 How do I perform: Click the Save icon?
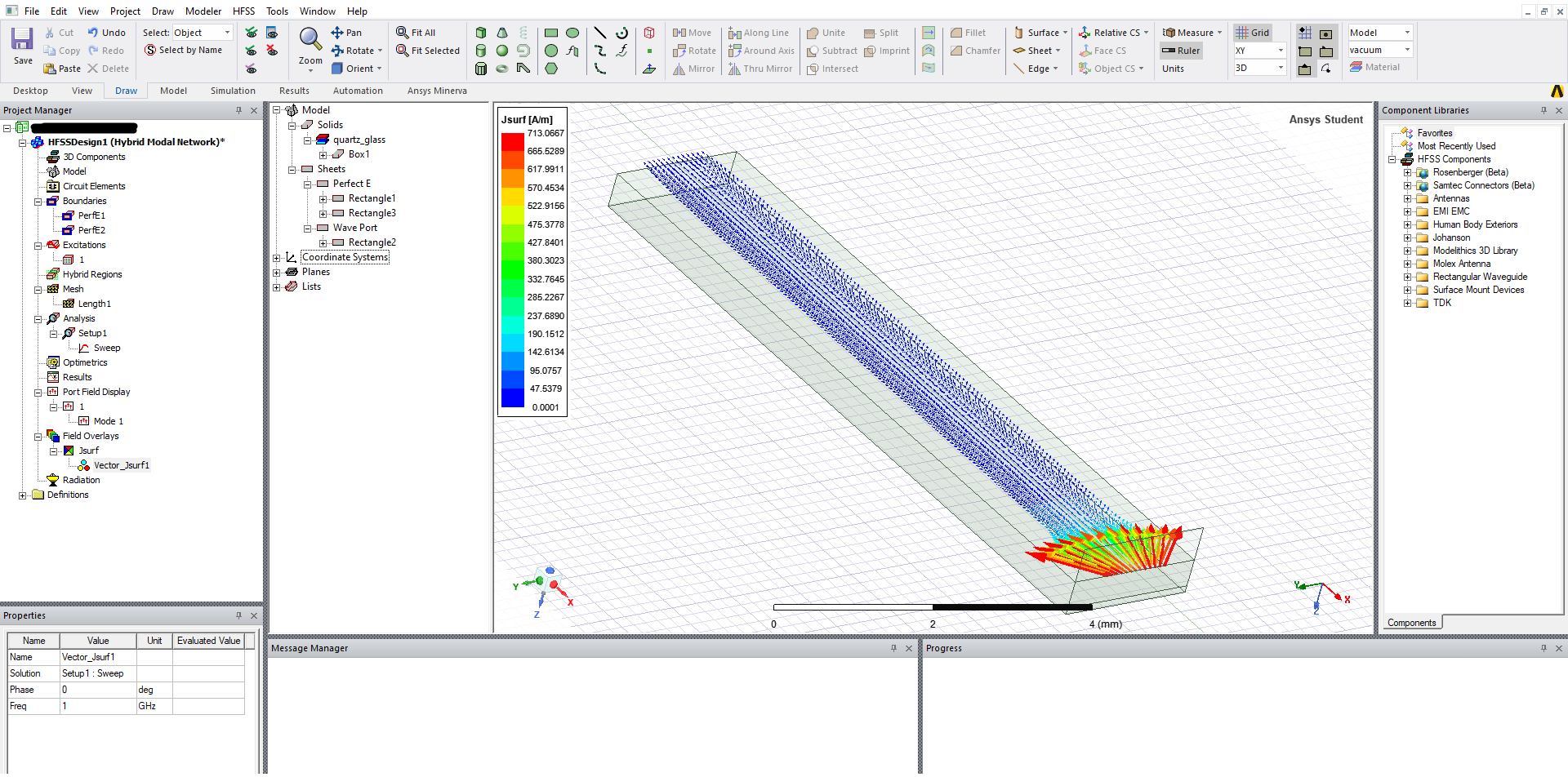coord(22,38)
